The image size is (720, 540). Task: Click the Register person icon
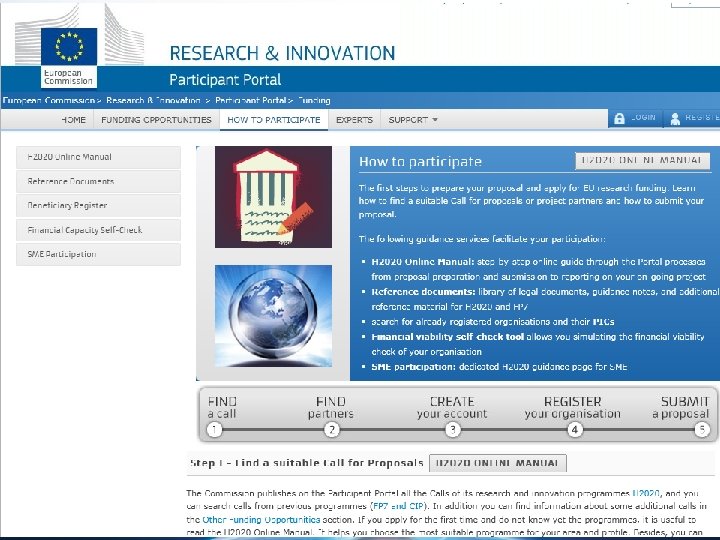point(675,119)
